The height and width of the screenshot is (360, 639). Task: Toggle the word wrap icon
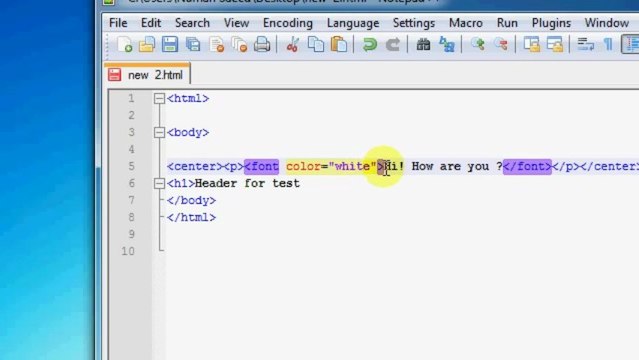pos(586,44)
